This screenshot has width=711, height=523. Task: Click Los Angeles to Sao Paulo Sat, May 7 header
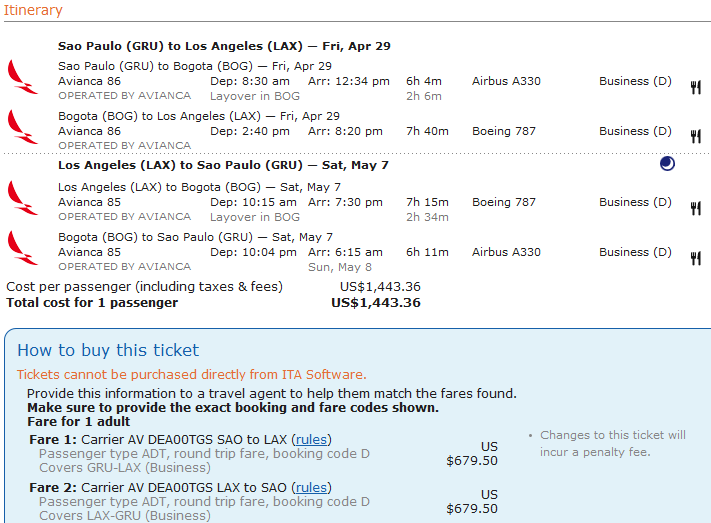[x=223, y=165]
